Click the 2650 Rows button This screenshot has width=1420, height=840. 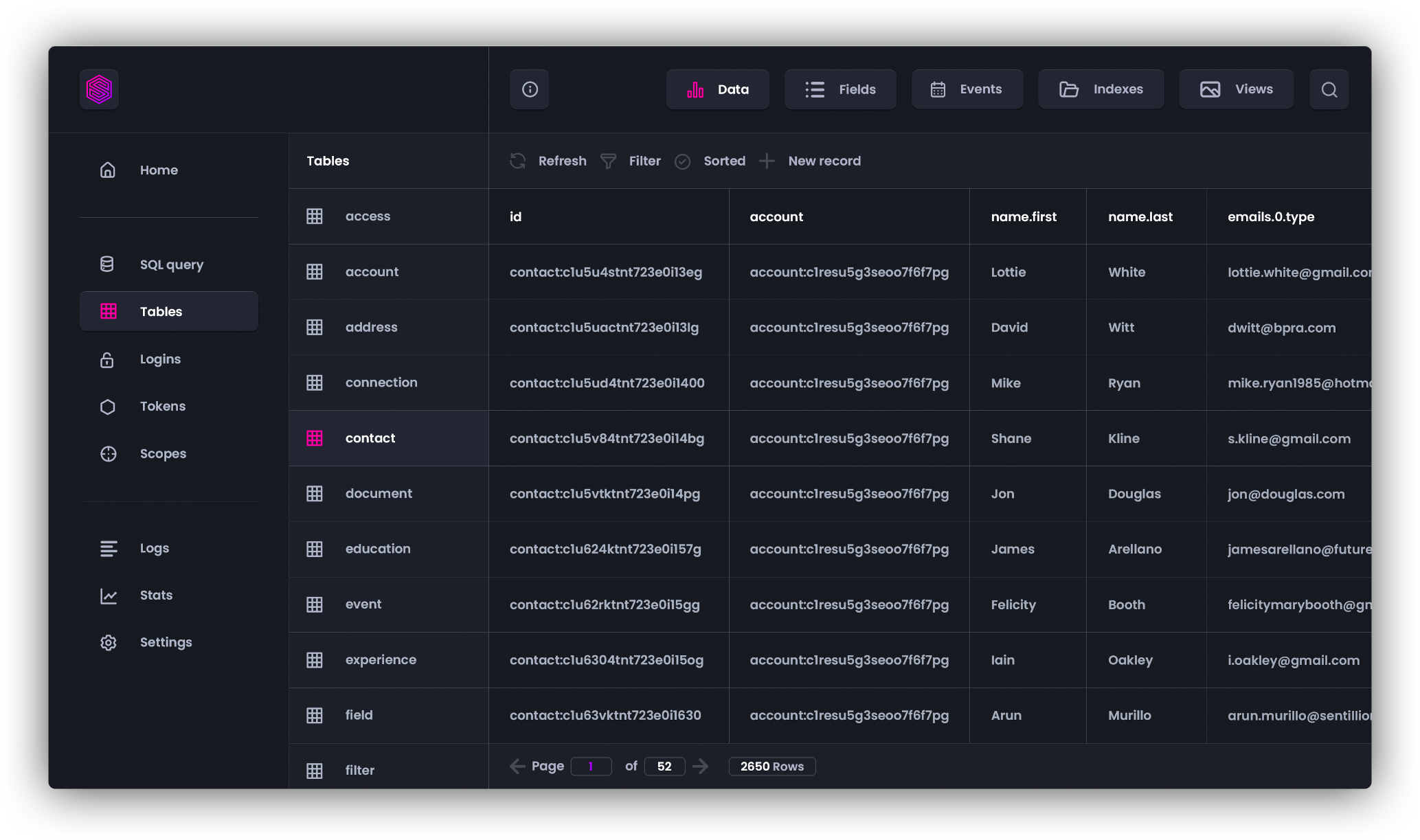(771, 766)
